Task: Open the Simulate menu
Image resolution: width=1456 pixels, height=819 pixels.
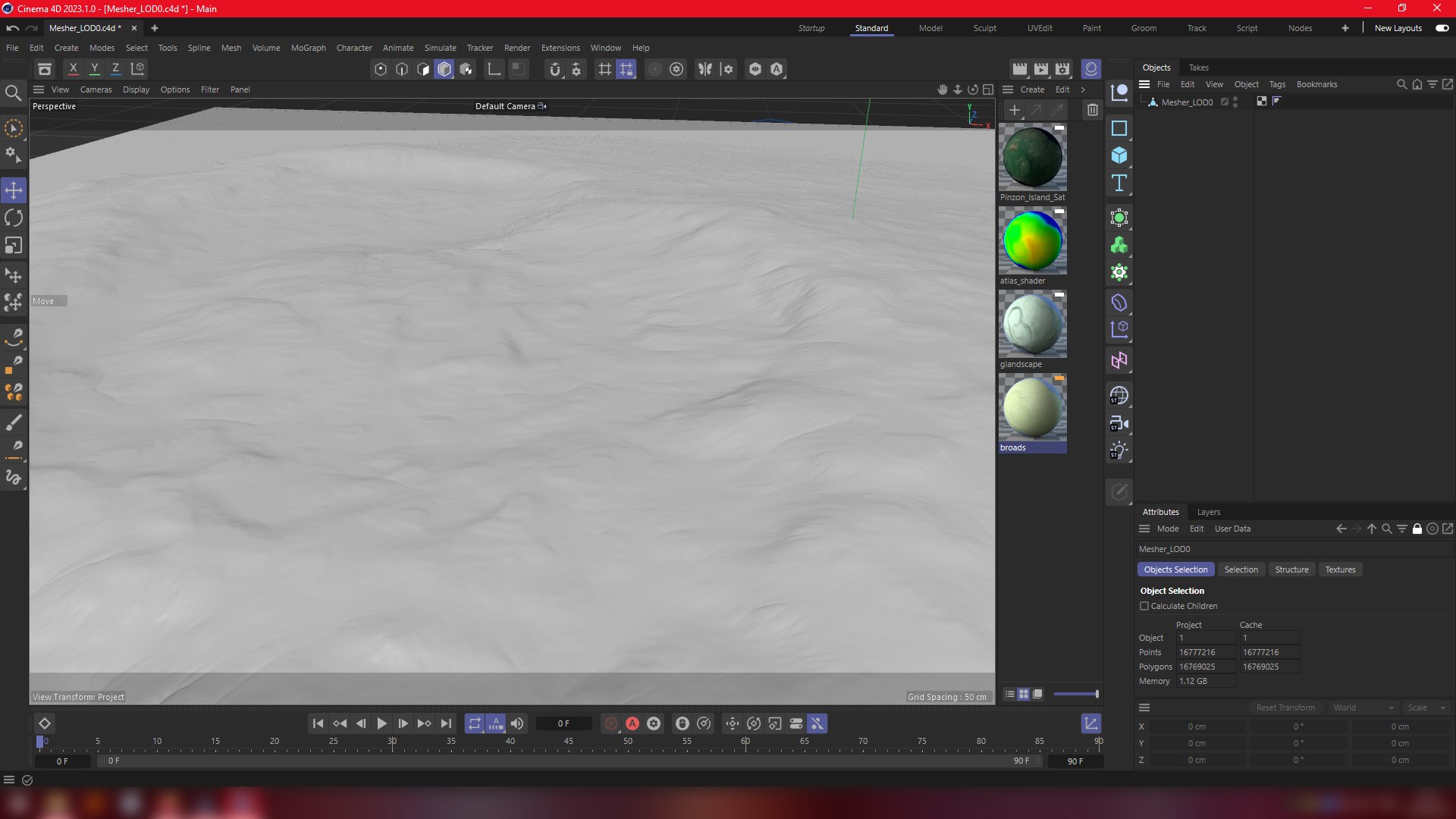Action: pyautogui.click(x=440, y=48)
